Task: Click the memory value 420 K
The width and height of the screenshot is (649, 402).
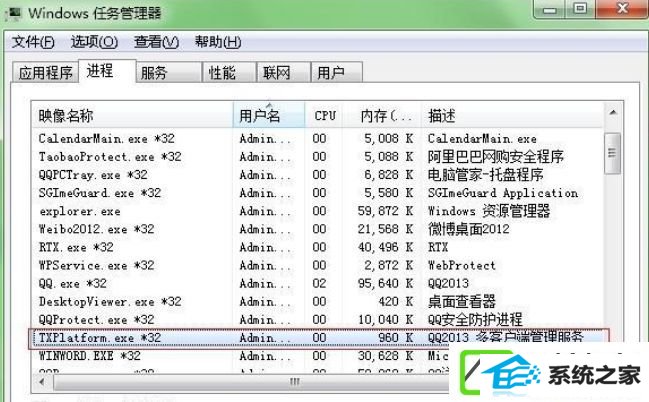Action: point(396,301)
